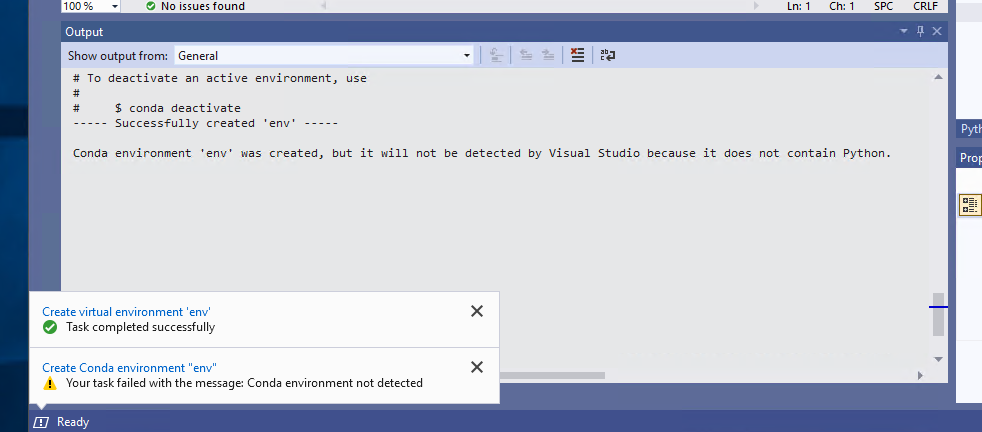
Task: Click the Ready status bar text
Action: (x=73, y=423)
